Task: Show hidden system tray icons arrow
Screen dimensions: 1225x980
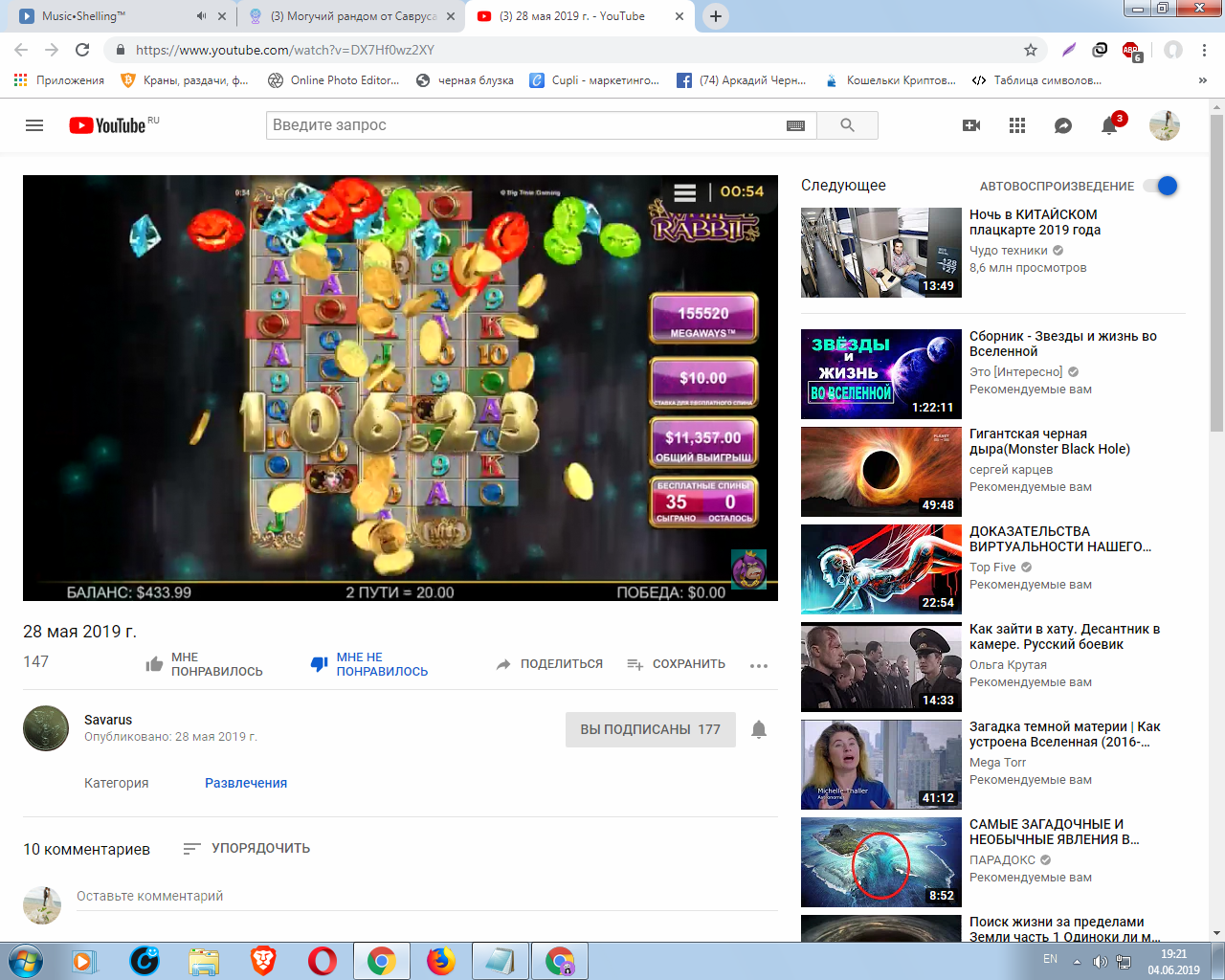Action: pyautogui.click(x=1077, y=961)
